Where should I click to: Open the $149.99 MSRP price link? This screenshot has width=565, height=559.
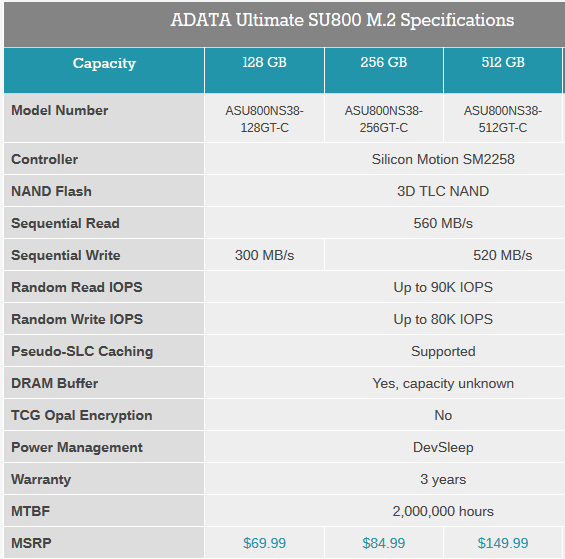(x=503, y=543)
